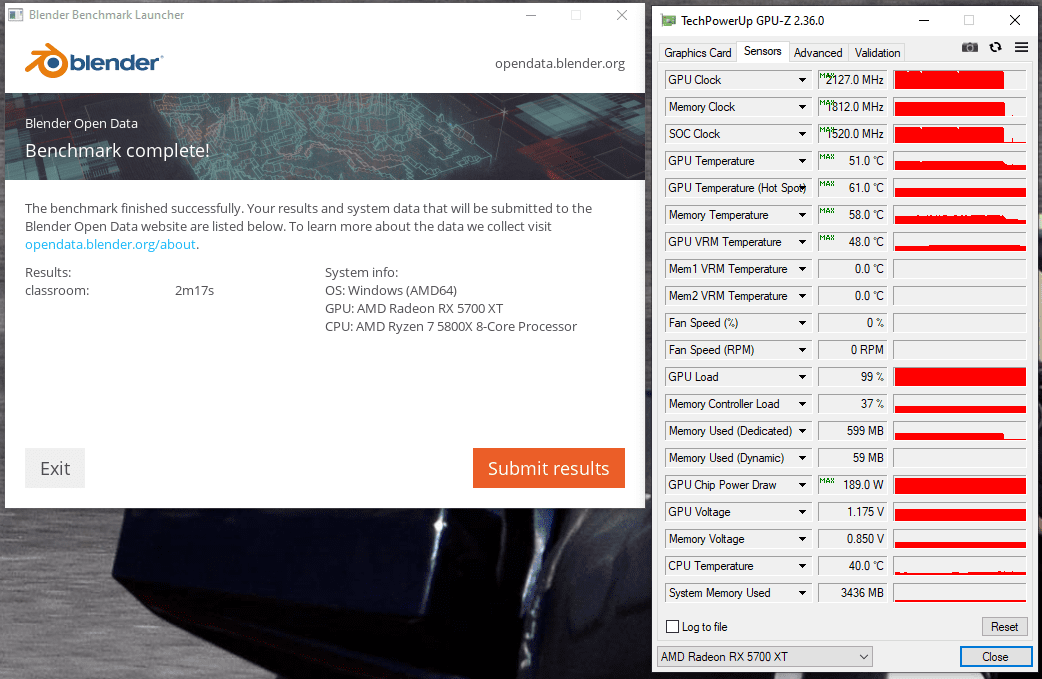The height and width of the screenshot is (679, 1042).
Task: Open the Memory Temperature sensor dropdown
Action: pyautogui.click(x=802, y=215)
